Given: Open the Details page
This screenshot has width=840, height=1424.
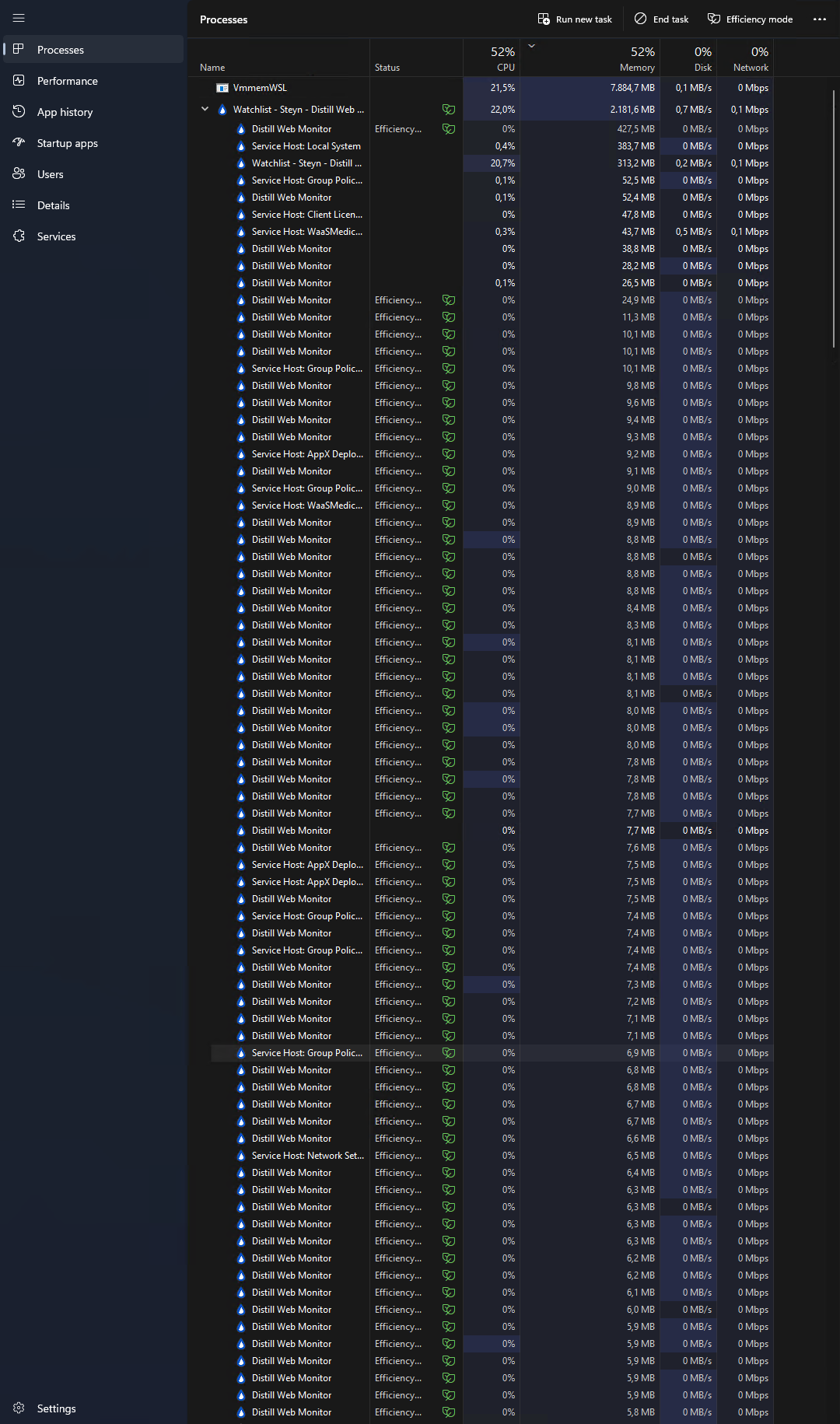Looking at the screenshot, I should [x=93, y=205].
